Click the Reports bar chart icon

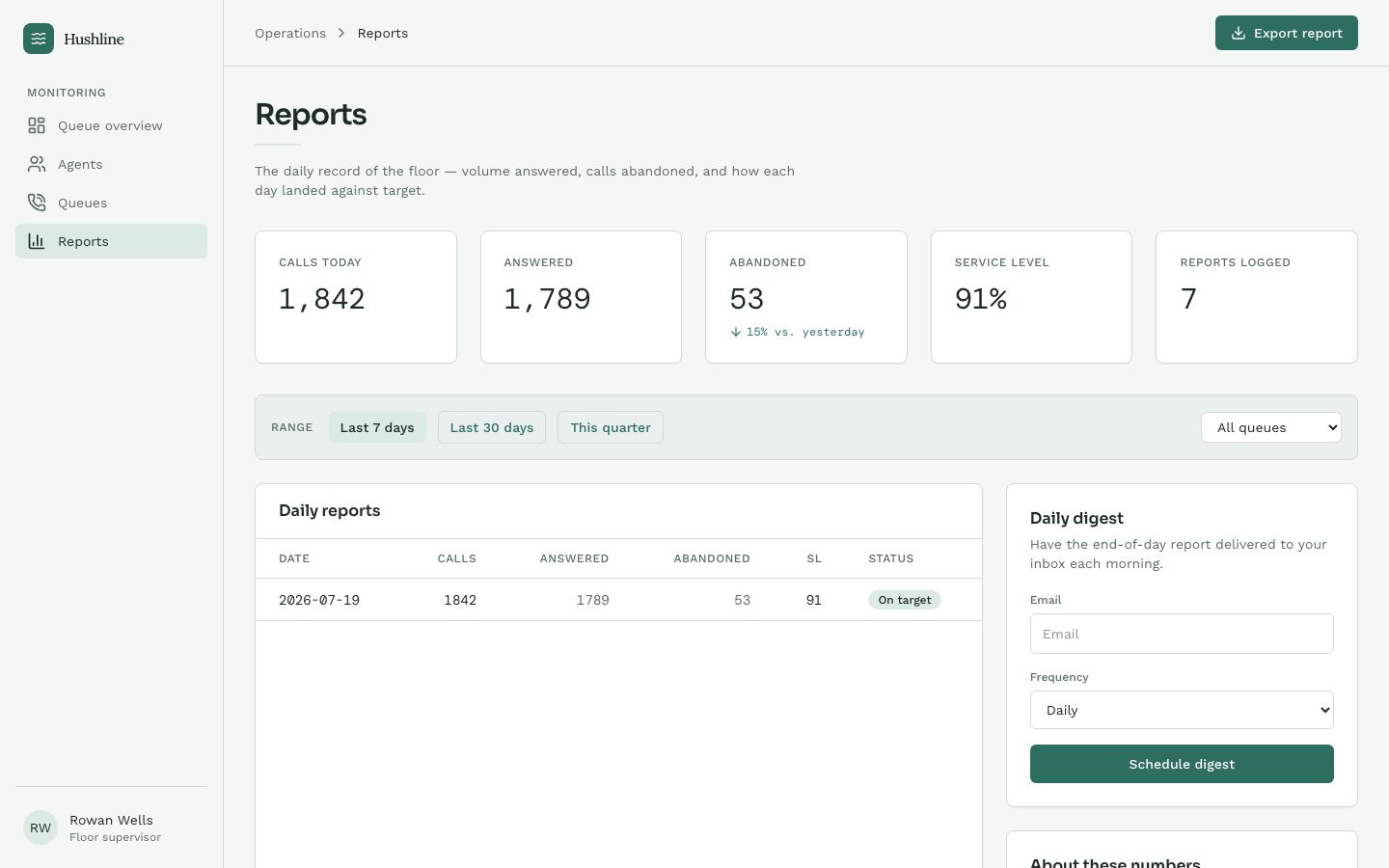coord(37,241)
